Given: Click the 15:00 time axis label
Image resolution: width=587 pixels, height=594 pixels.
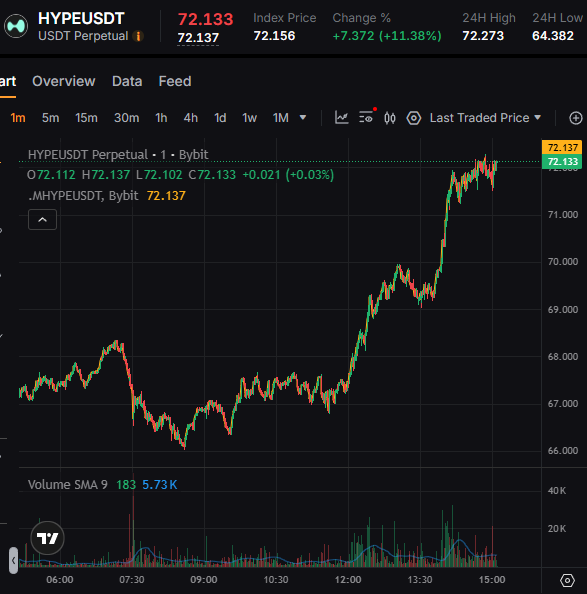Looking at the screenshot, I should (492, 580).
